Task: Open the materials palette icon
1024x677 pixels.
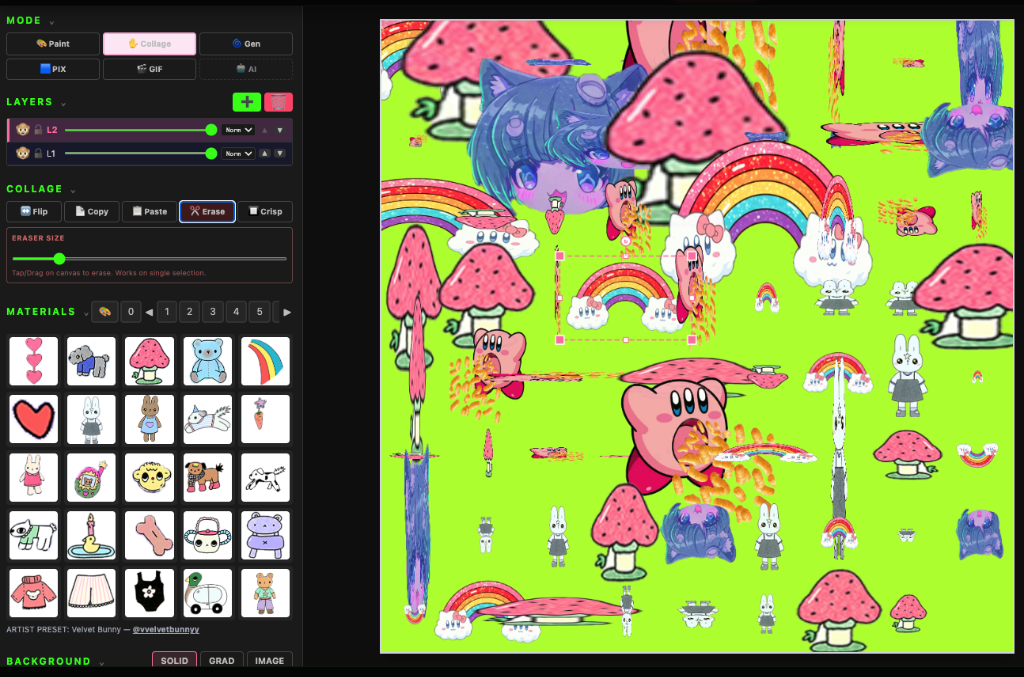Action: [104, 312]
